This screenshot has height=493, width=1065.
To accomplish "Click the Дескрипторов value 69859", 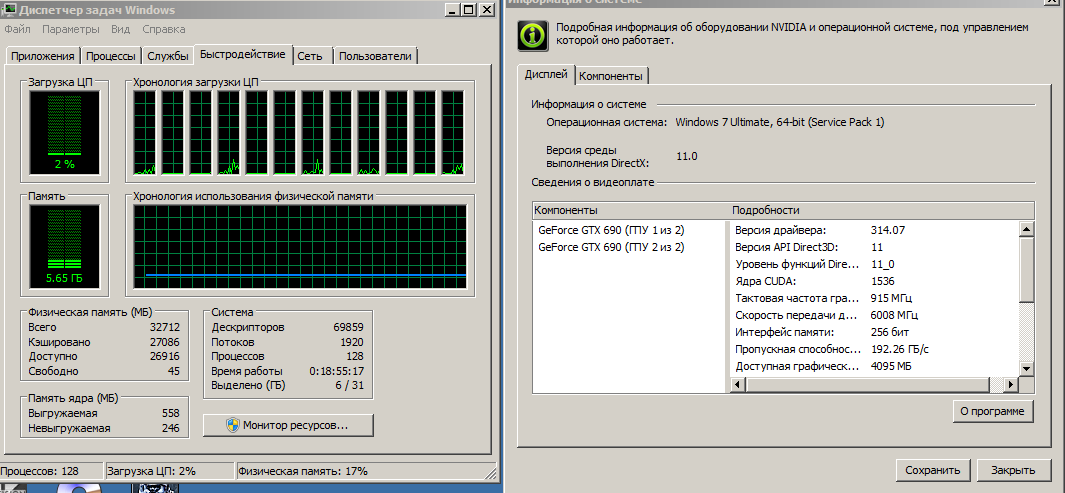I will (348, 327).
